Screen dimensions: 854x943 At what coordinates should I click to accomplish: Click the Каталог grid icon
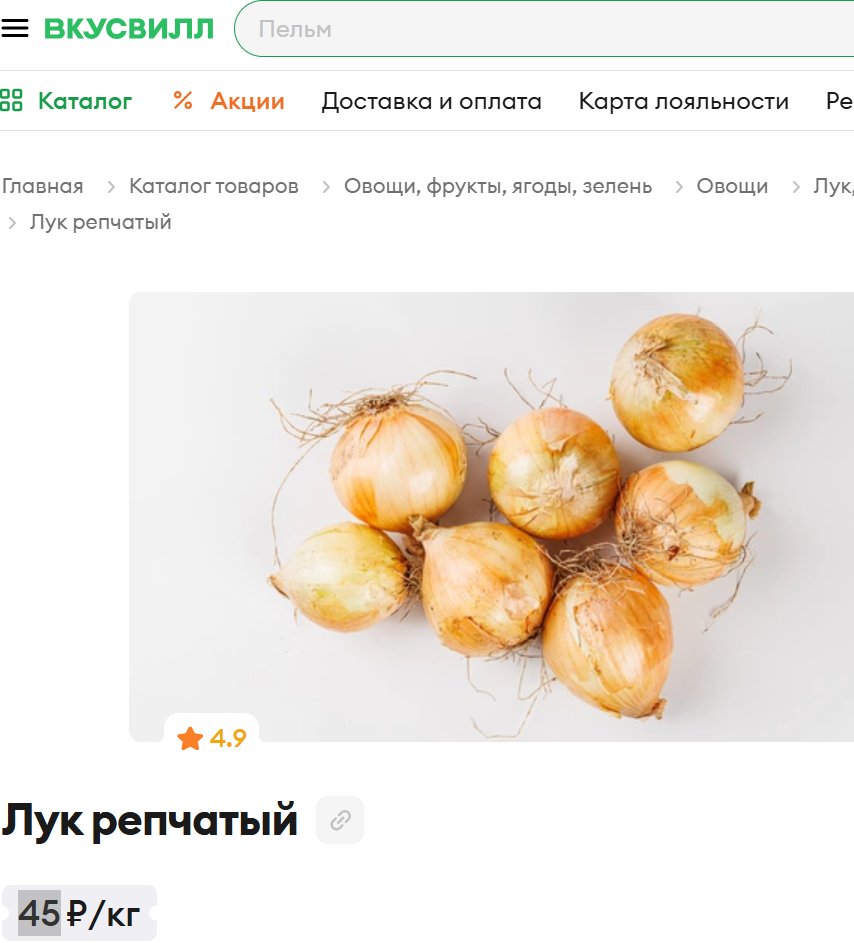(x=11, y=100)
